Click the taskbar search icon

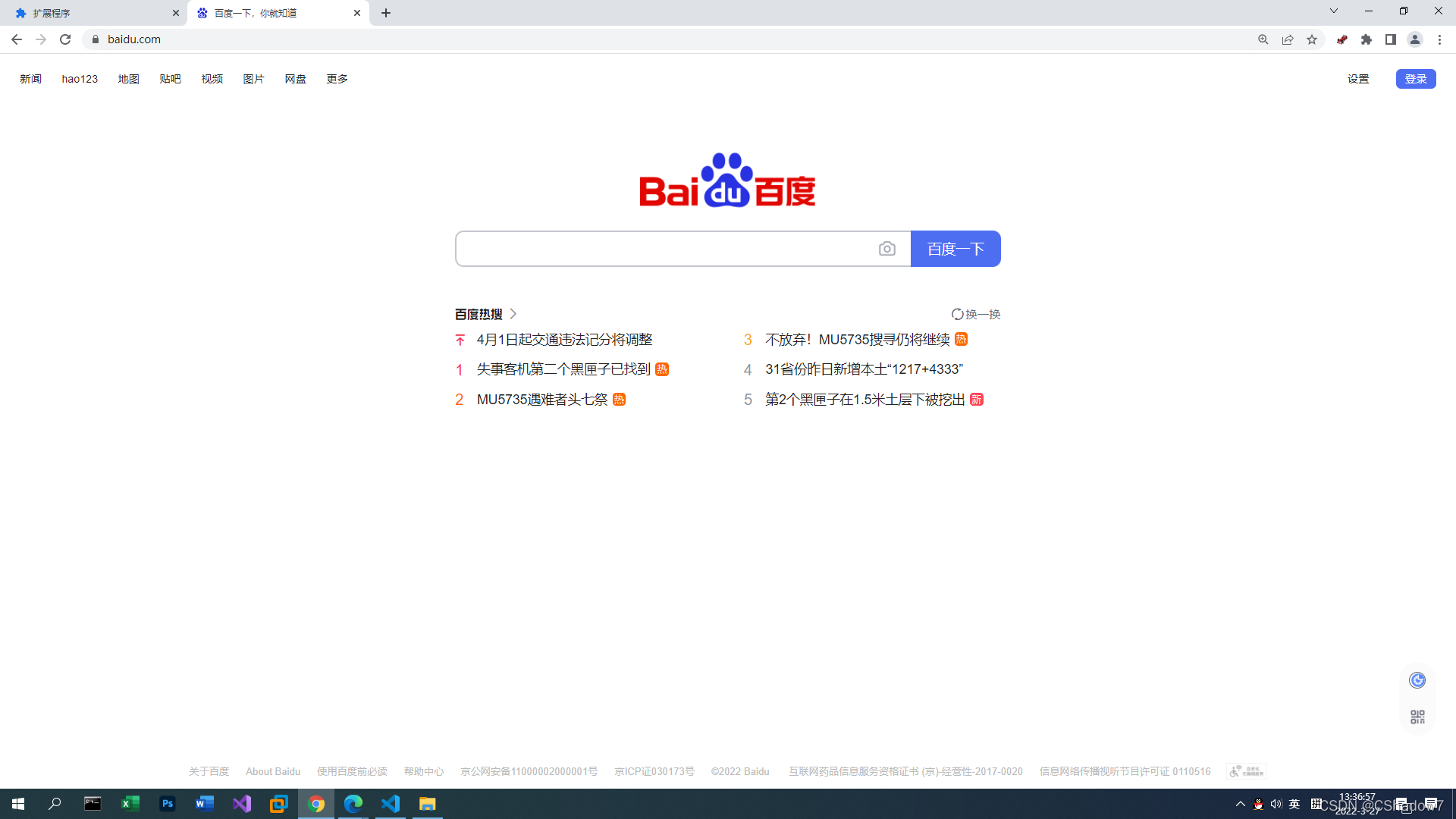55,804
